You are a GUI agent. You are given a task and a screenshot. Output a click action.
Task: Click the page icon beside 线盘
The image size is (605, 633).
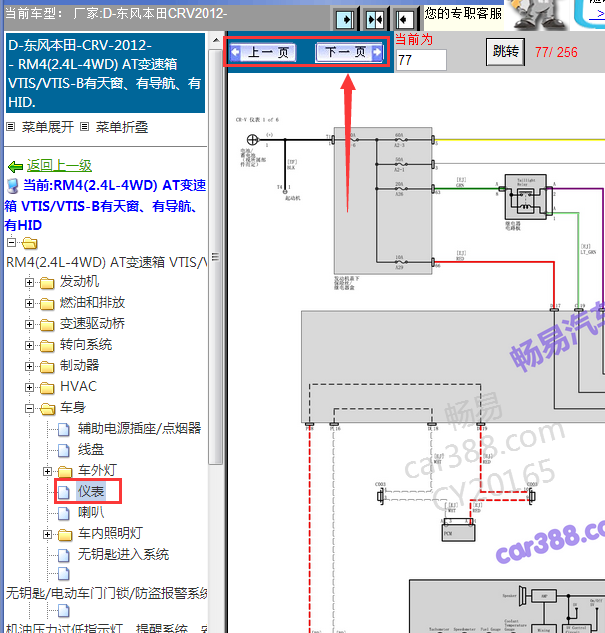point(64,451)
